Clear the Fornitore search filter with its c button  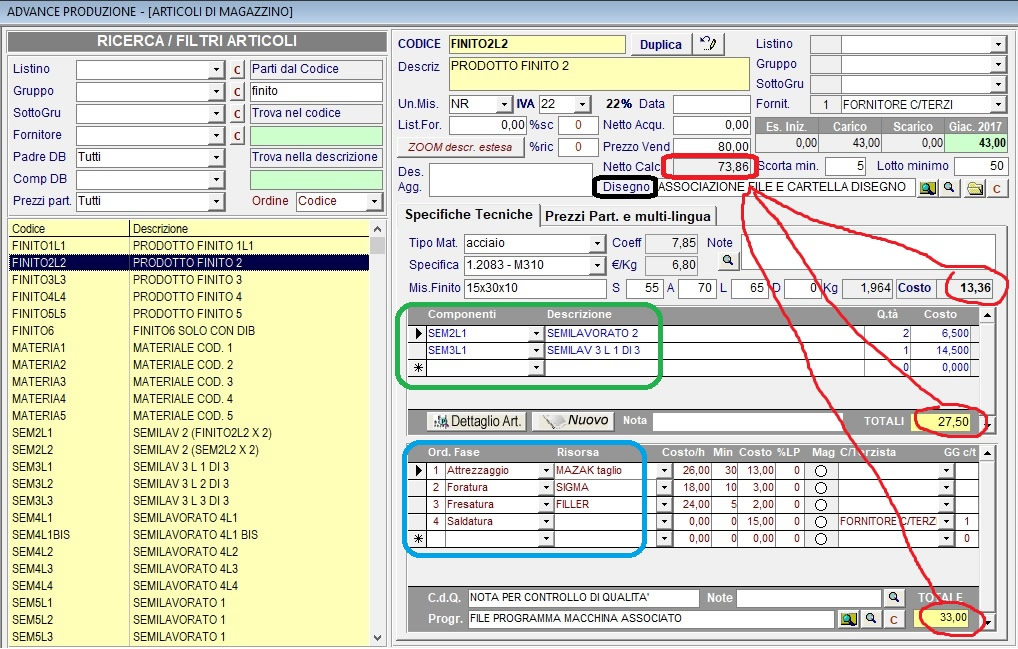tap(237, 136)
